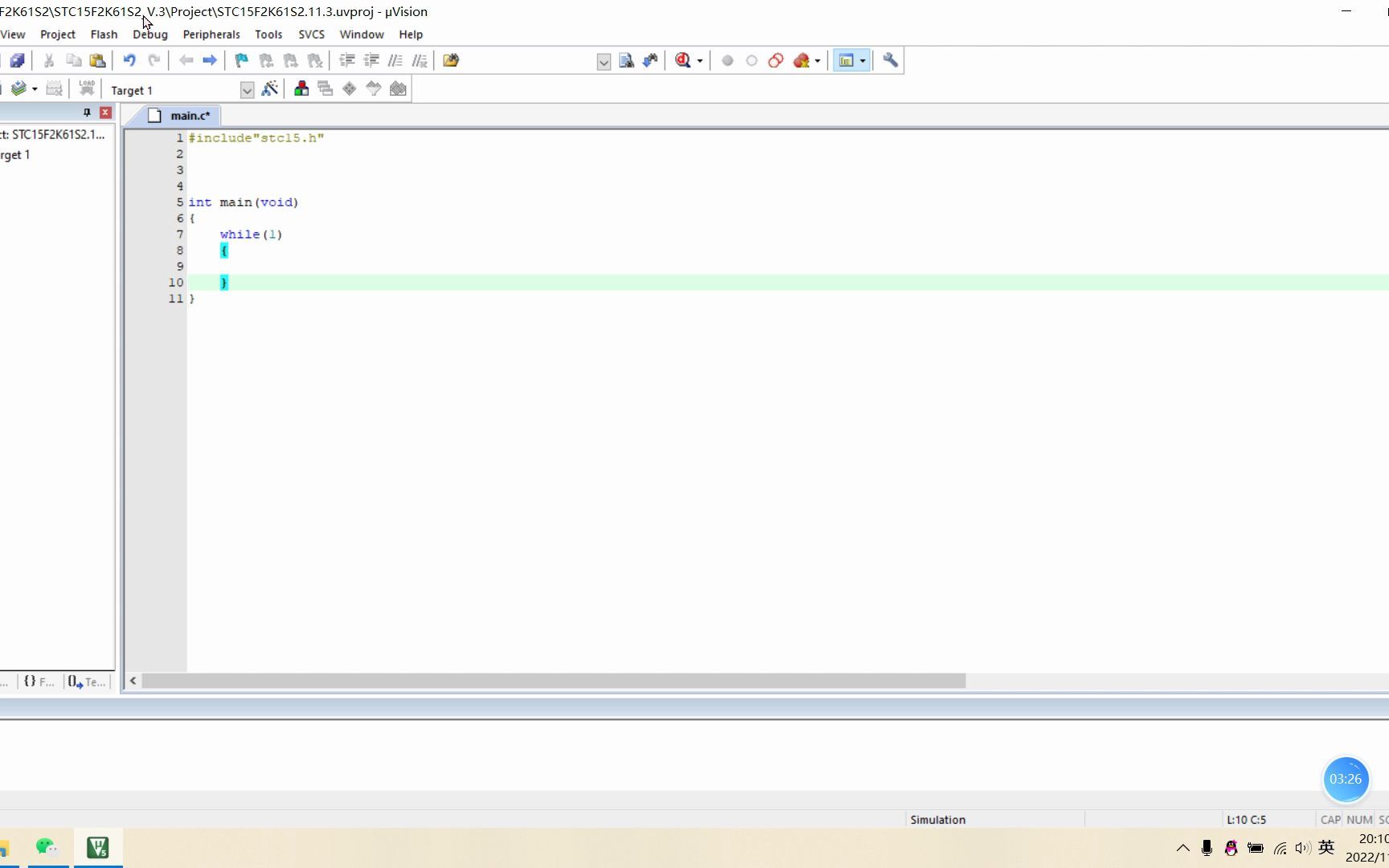Open the Peripherals menu
The width and height of the screenshot is (1389, 868).
tap(211, 35)
